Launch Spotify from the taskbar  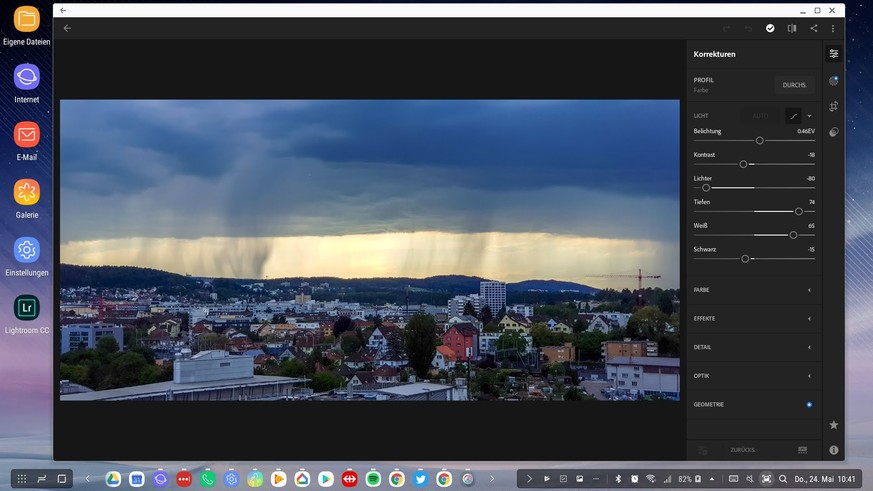(373, 479)
